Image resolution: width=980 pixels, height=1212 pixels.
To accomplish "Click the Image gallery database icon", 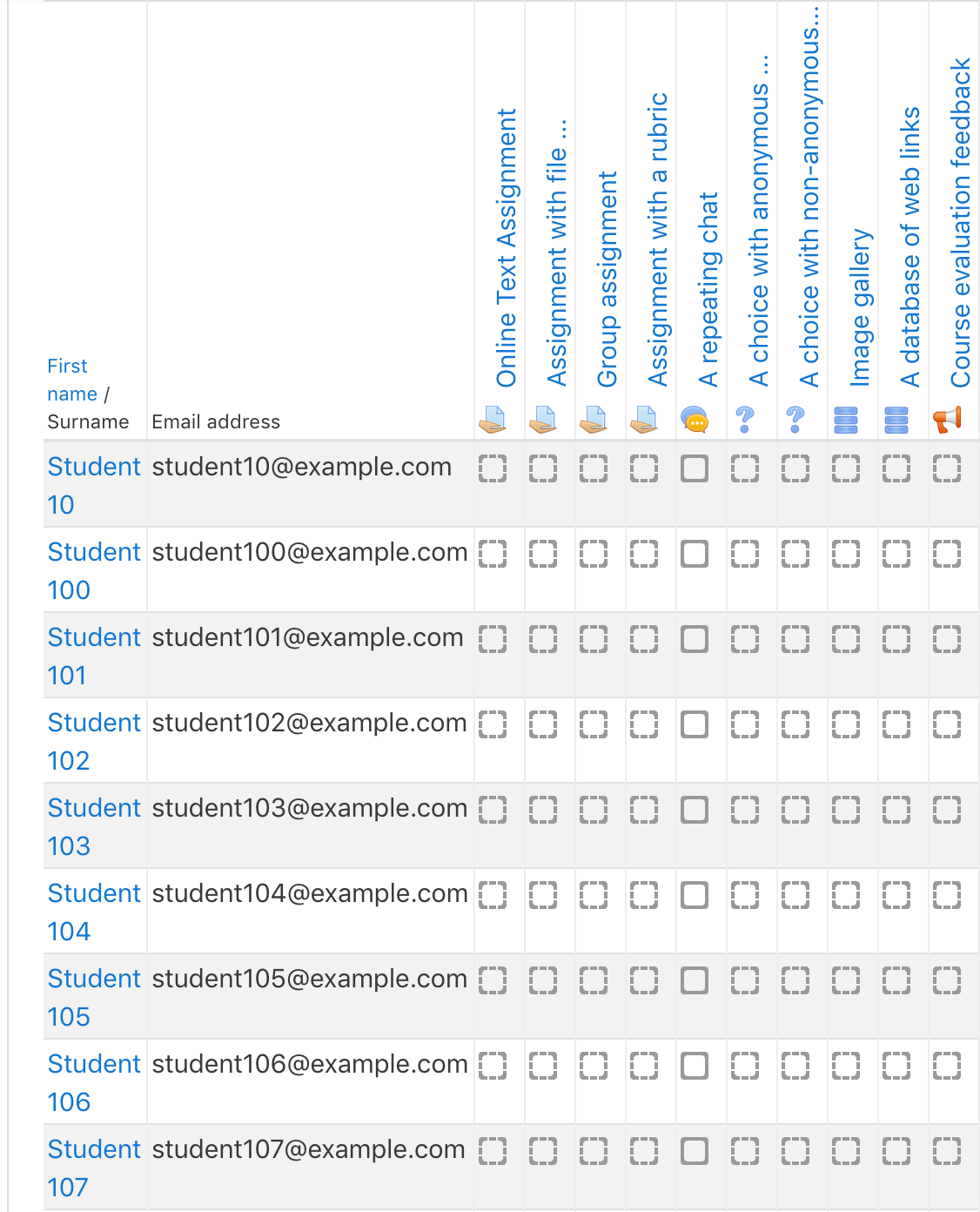I will tap(846, 421).
